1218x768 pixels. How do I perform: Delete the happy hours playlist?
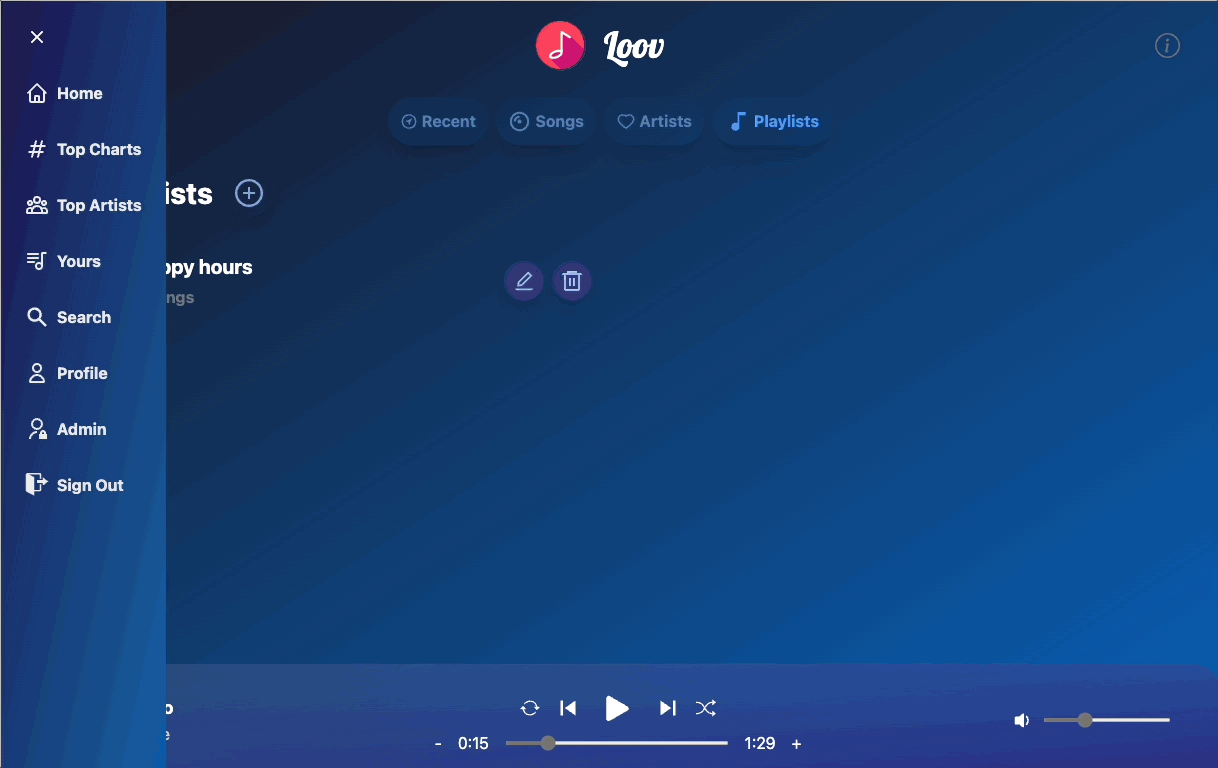click(x=572, y=281)
